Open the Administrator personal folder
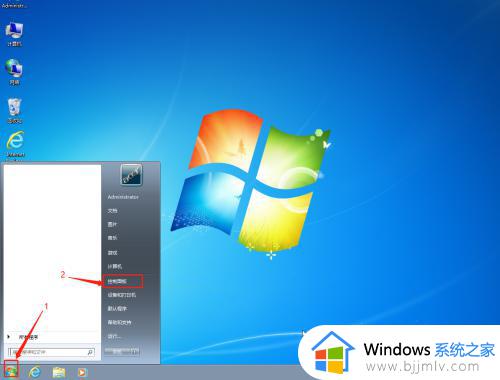 tap(123, 197)
